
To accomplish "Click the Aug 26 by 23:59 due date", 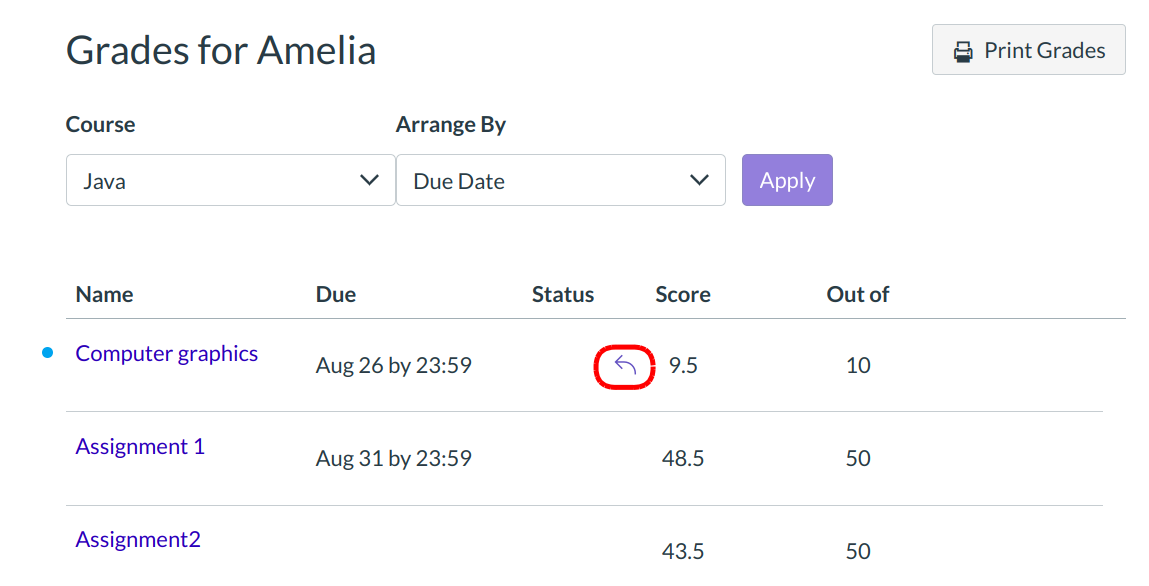I will point(394,366).
